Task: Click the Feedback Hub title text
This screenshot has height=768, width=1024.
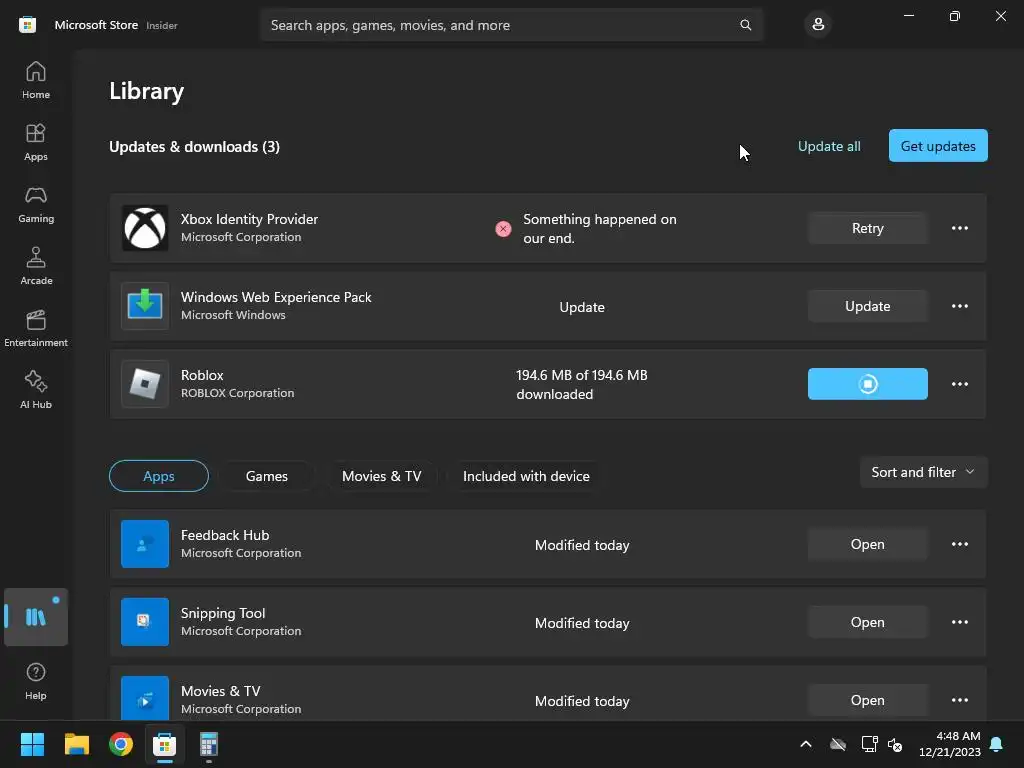Action: click(x=225, y=536)
